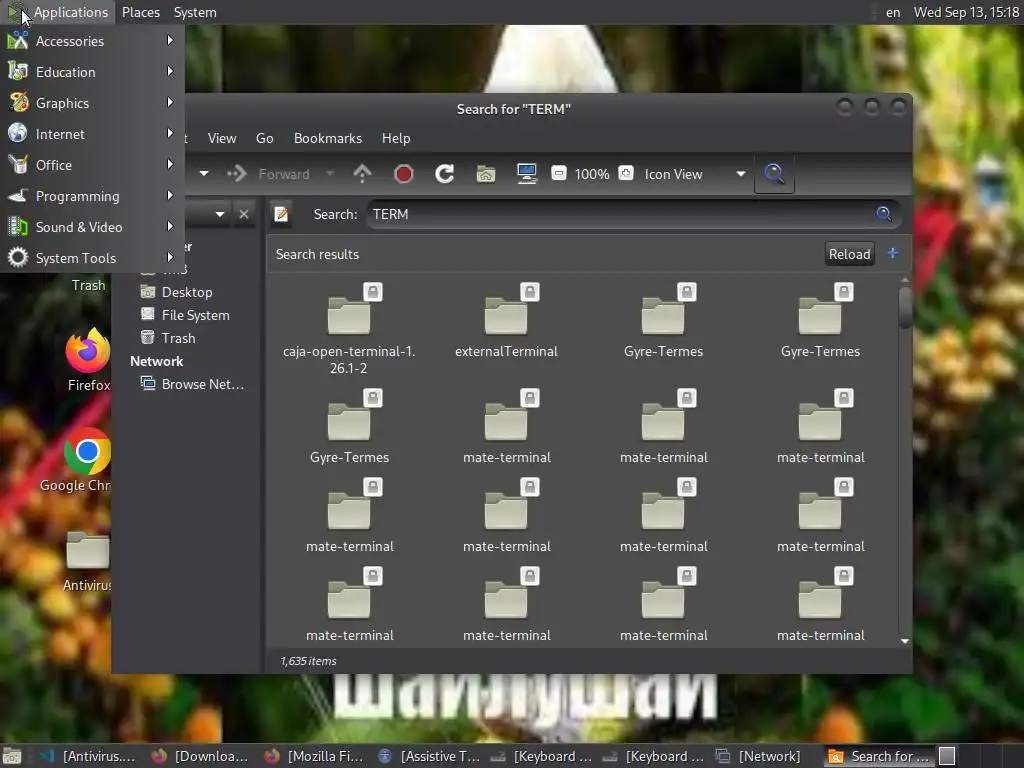
Task: Click the Firefox desktop icon
Action: pyautogui.click(x=89, y=359)
